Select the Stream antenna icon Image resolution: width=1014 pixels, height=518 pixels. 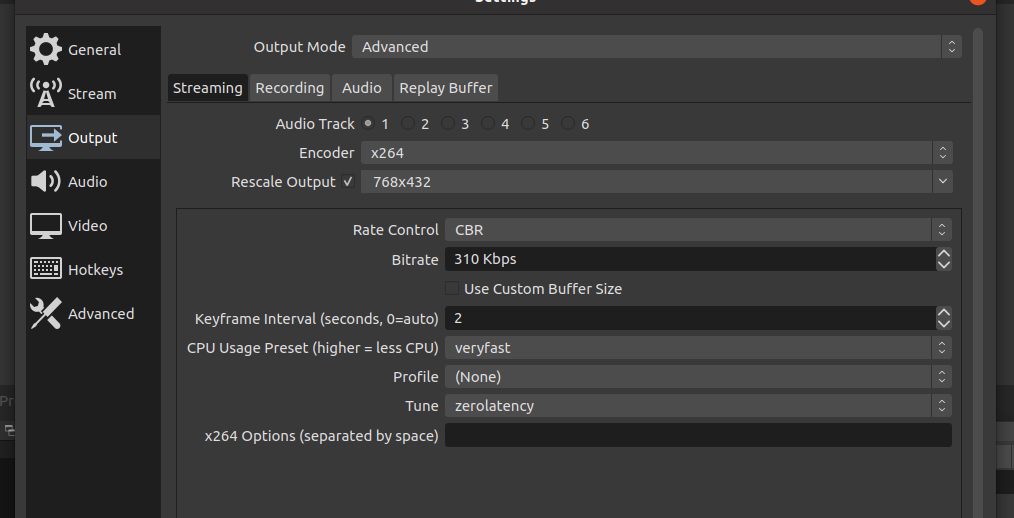click(x=46, y=93)
